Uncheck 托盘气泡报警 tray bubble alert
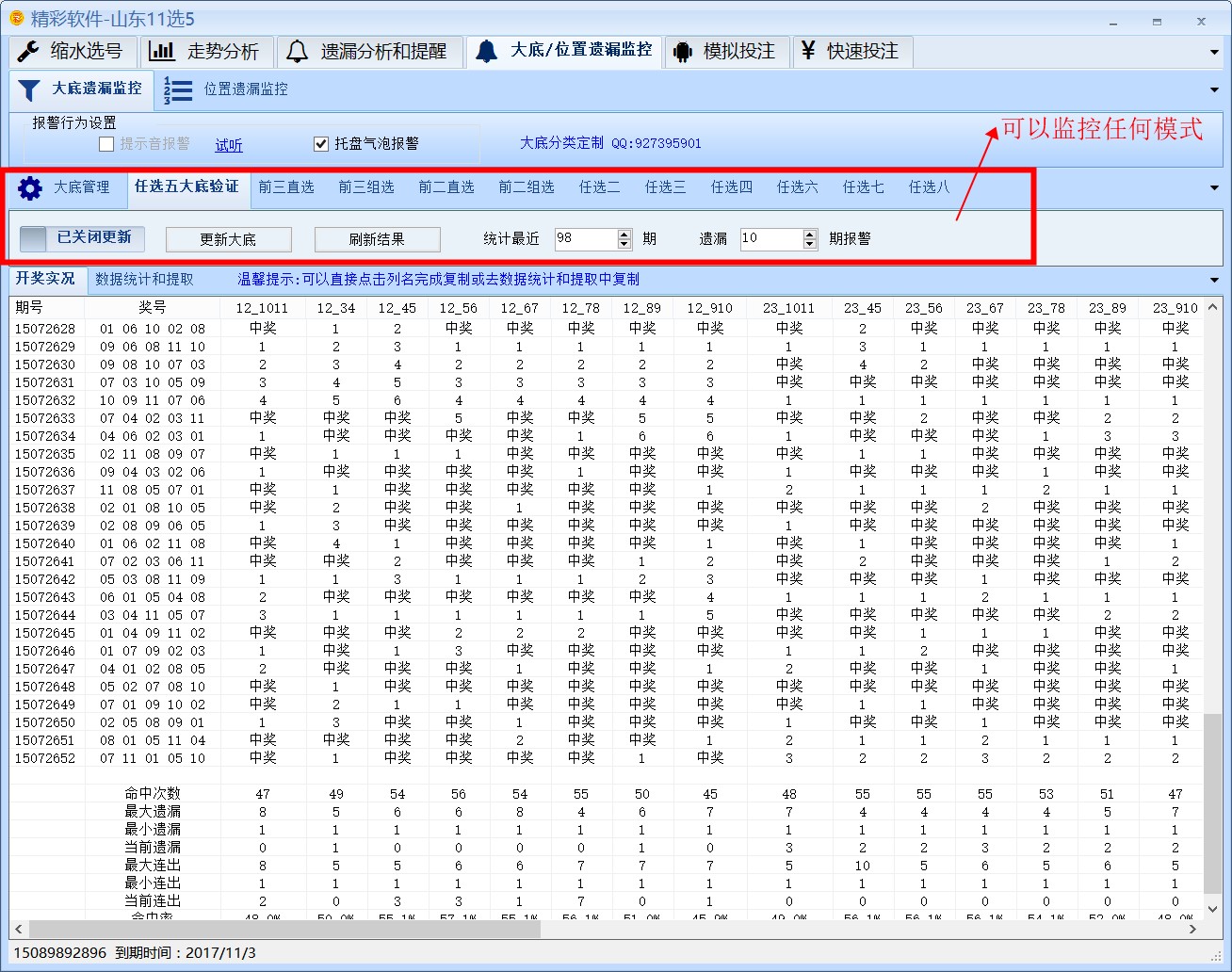Screen dimensions: 1232x972 pyautogui.click(x=321, y=143)
